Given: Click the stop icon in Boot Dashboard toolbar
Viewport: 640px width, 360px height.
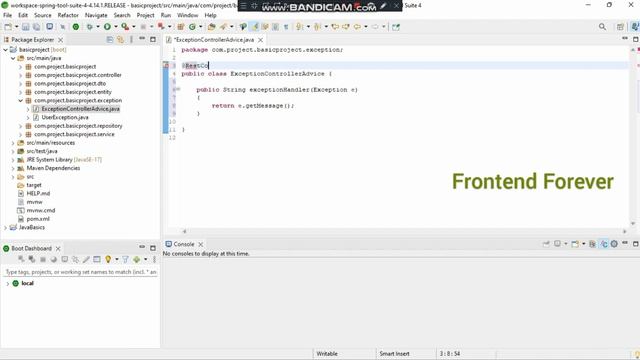Looking at the screenshot, I should coord(42,259).
